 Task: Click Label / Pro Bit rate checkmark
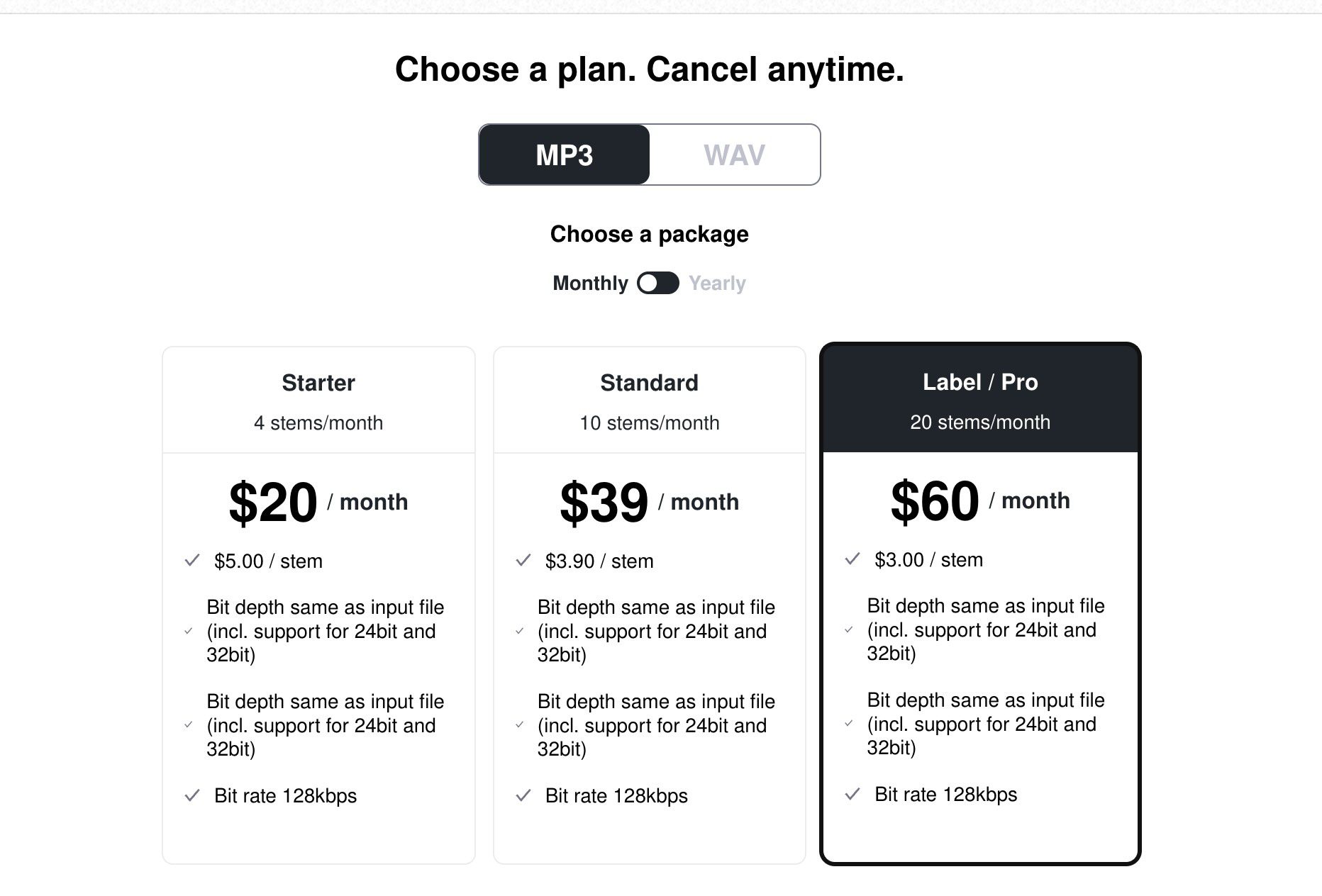click(x=852, y=794)
